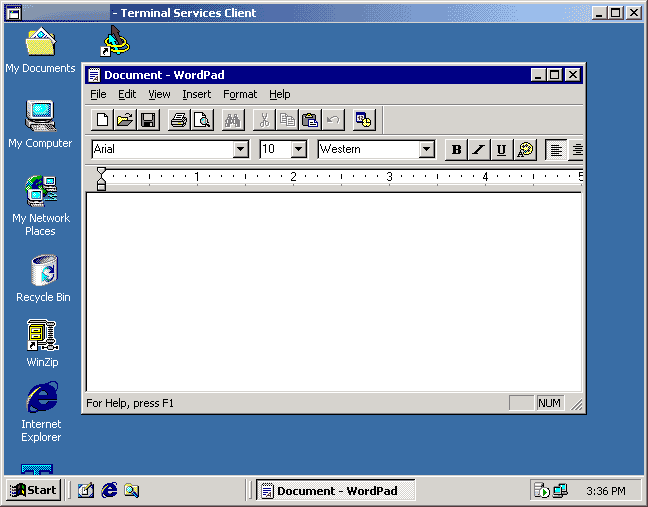Close the WordPad window
Viewport: 648px width, 507px height.
[573, 75]
